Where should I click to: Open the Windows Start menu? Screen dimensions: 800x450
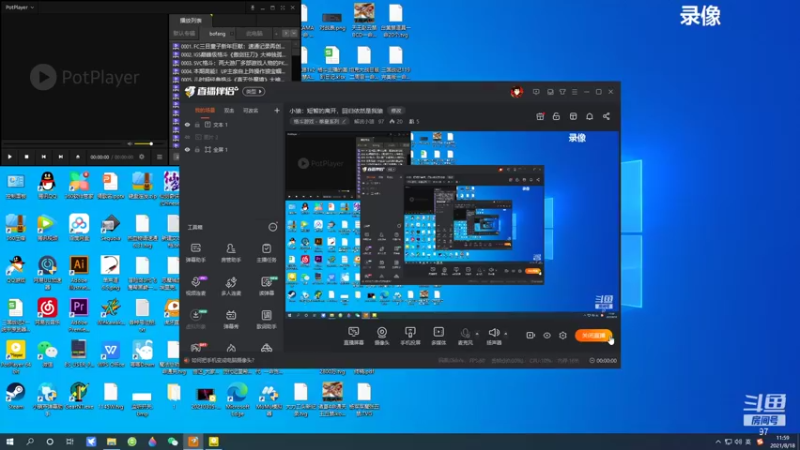pyautogui.click(x=10, y=441)
